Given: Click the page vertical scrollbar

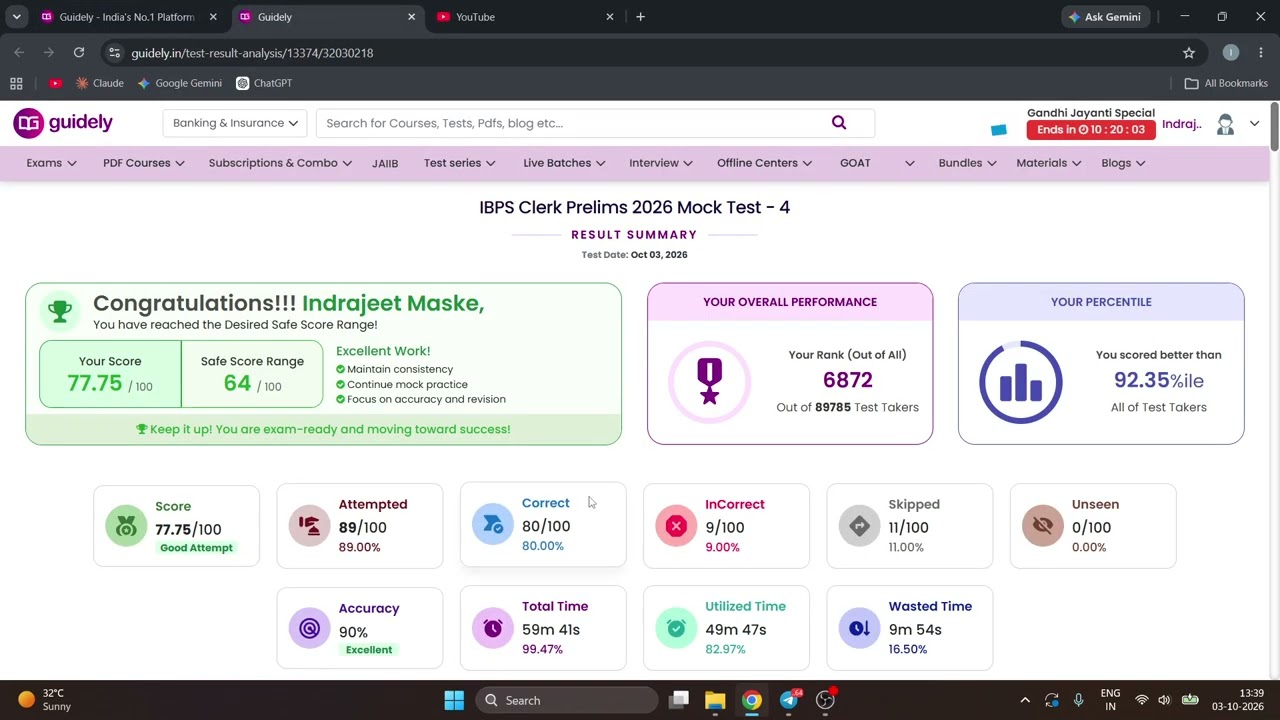Looking at the screenshot, I should (x=1274, y=126).
